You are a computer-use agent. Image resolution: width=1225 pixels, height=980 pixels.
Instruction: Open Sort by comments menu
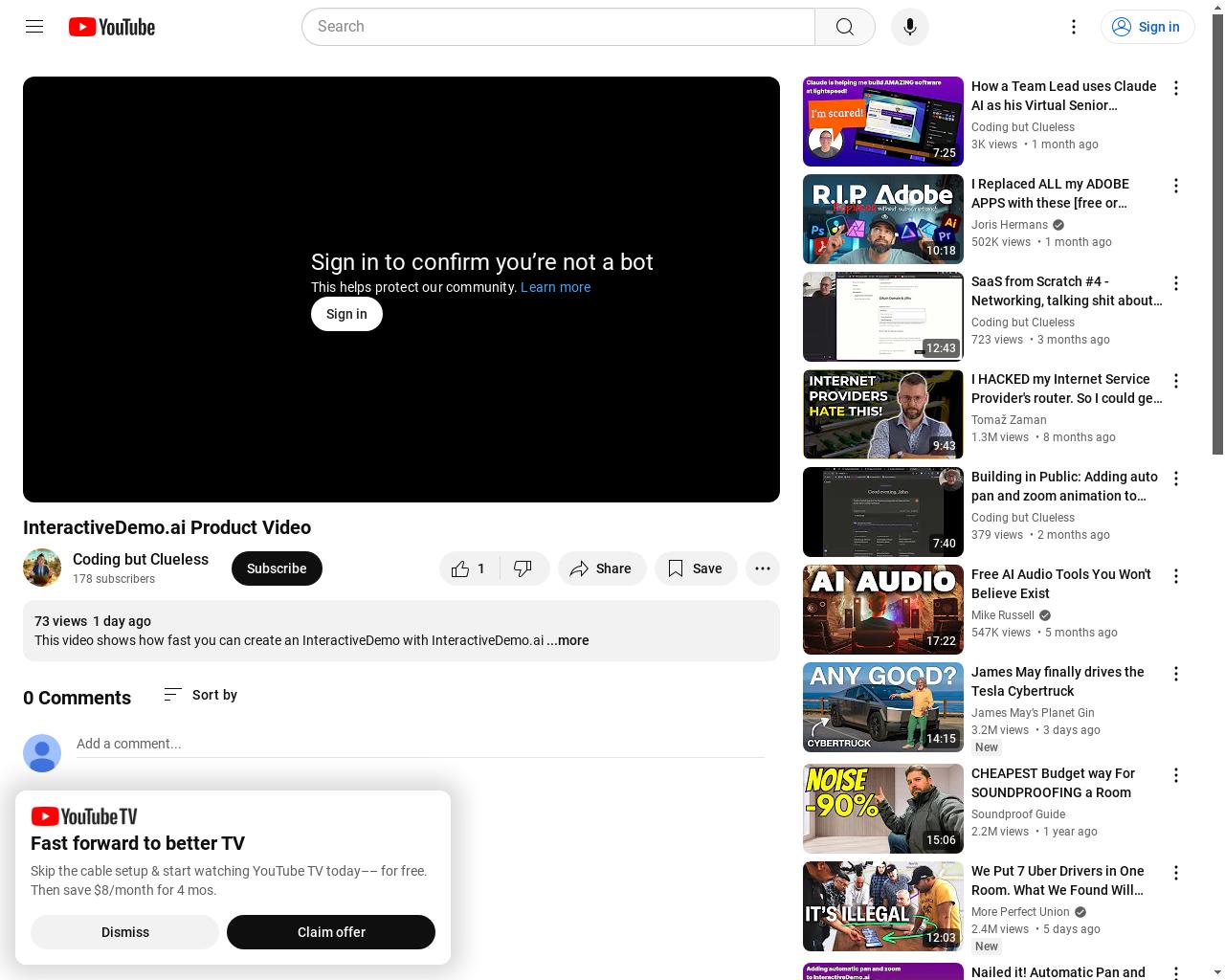point(200,695)
